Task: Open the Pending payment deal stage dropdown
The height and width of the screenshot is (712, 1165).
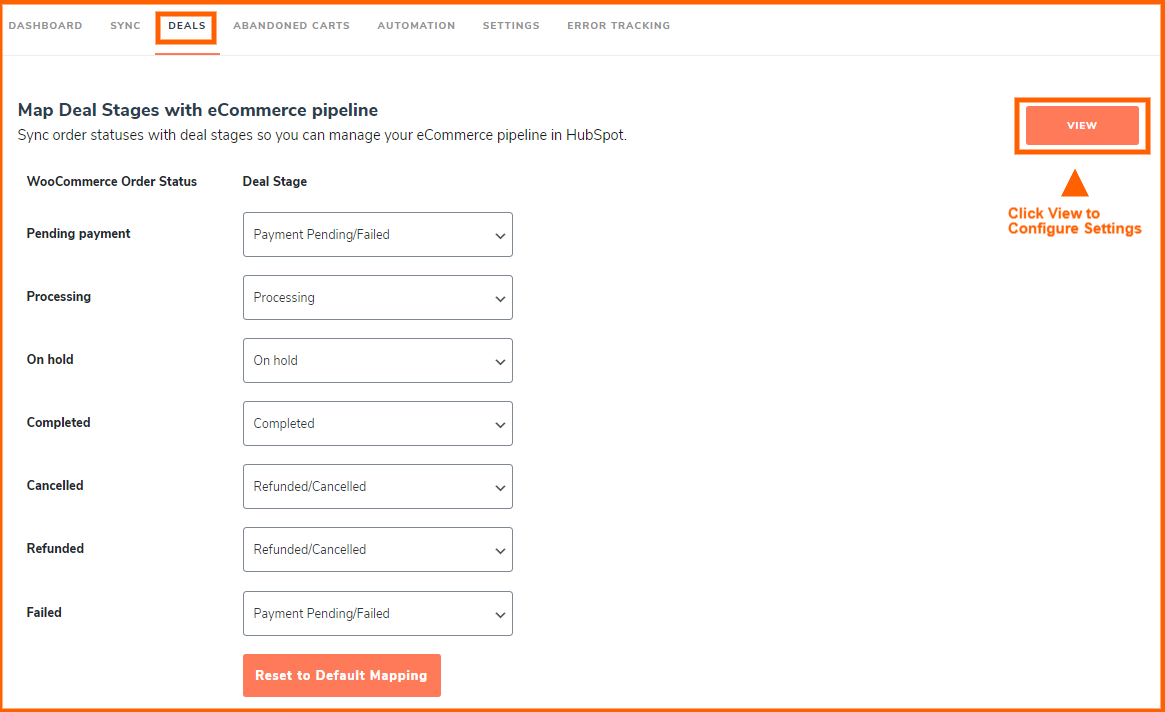Action: point(377,234)
